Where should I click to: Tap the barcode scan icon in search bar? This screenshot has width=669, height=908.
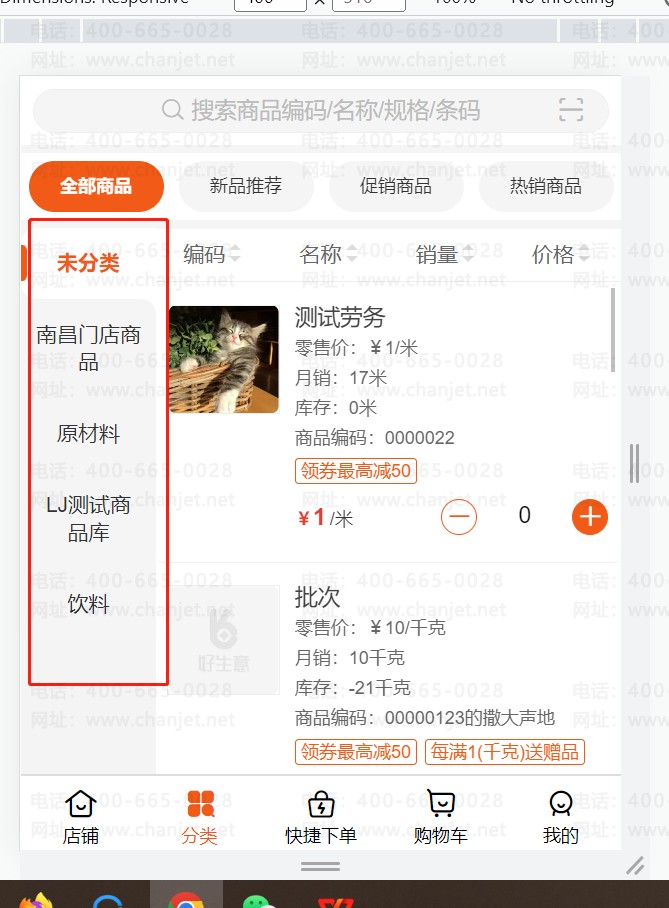click(571, 109)
